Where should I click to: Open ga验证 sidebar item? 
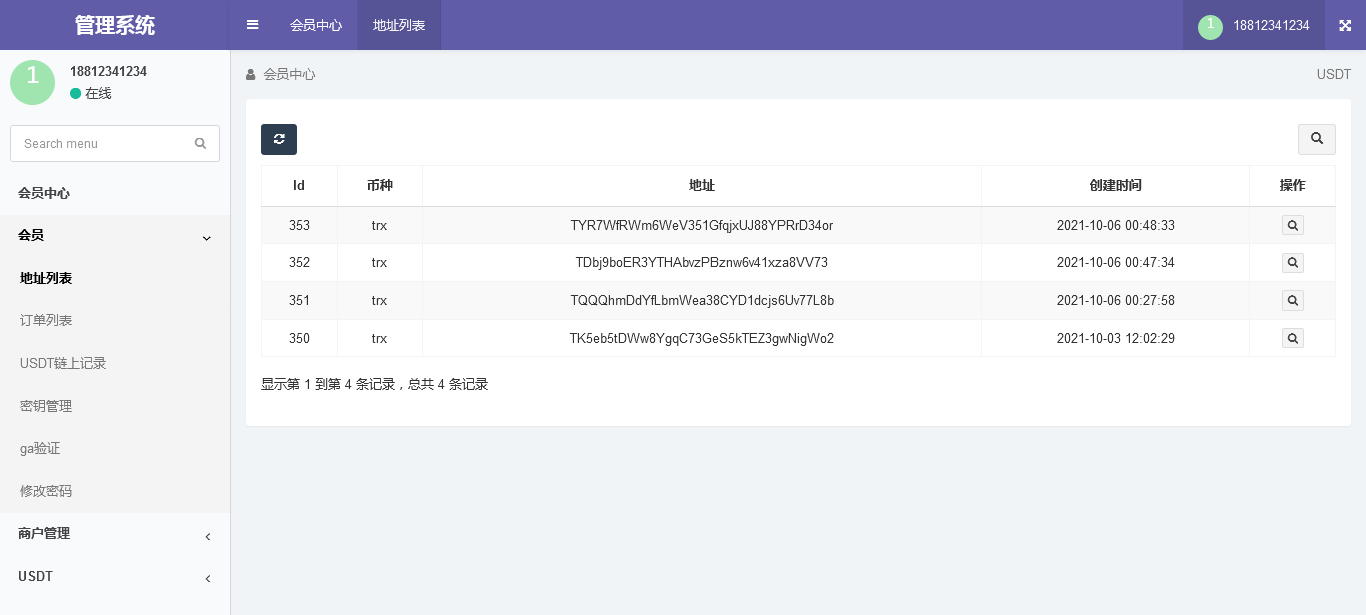(40, 449)
